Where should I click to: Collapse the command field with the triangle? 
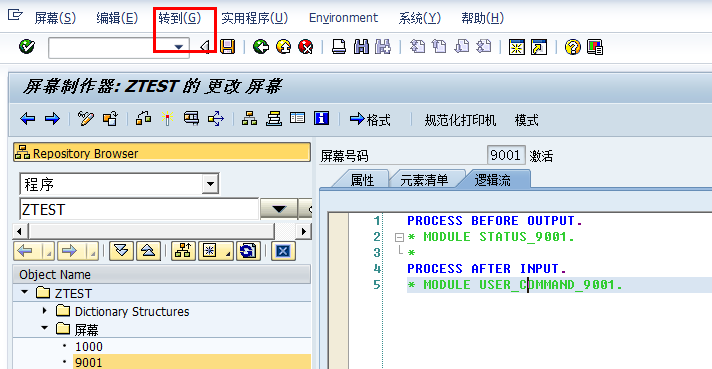pos(205,47)
